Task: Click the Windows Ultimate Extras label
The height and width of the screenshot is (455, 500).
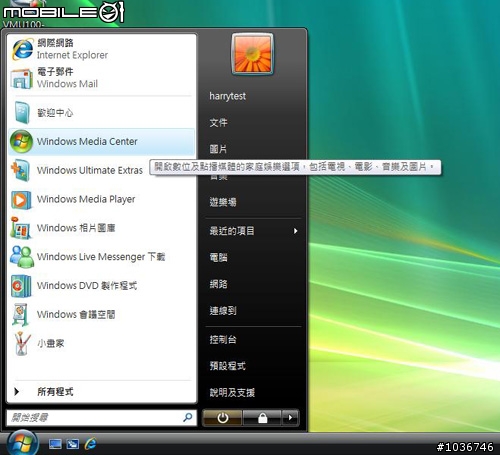Action: [90, 170]
